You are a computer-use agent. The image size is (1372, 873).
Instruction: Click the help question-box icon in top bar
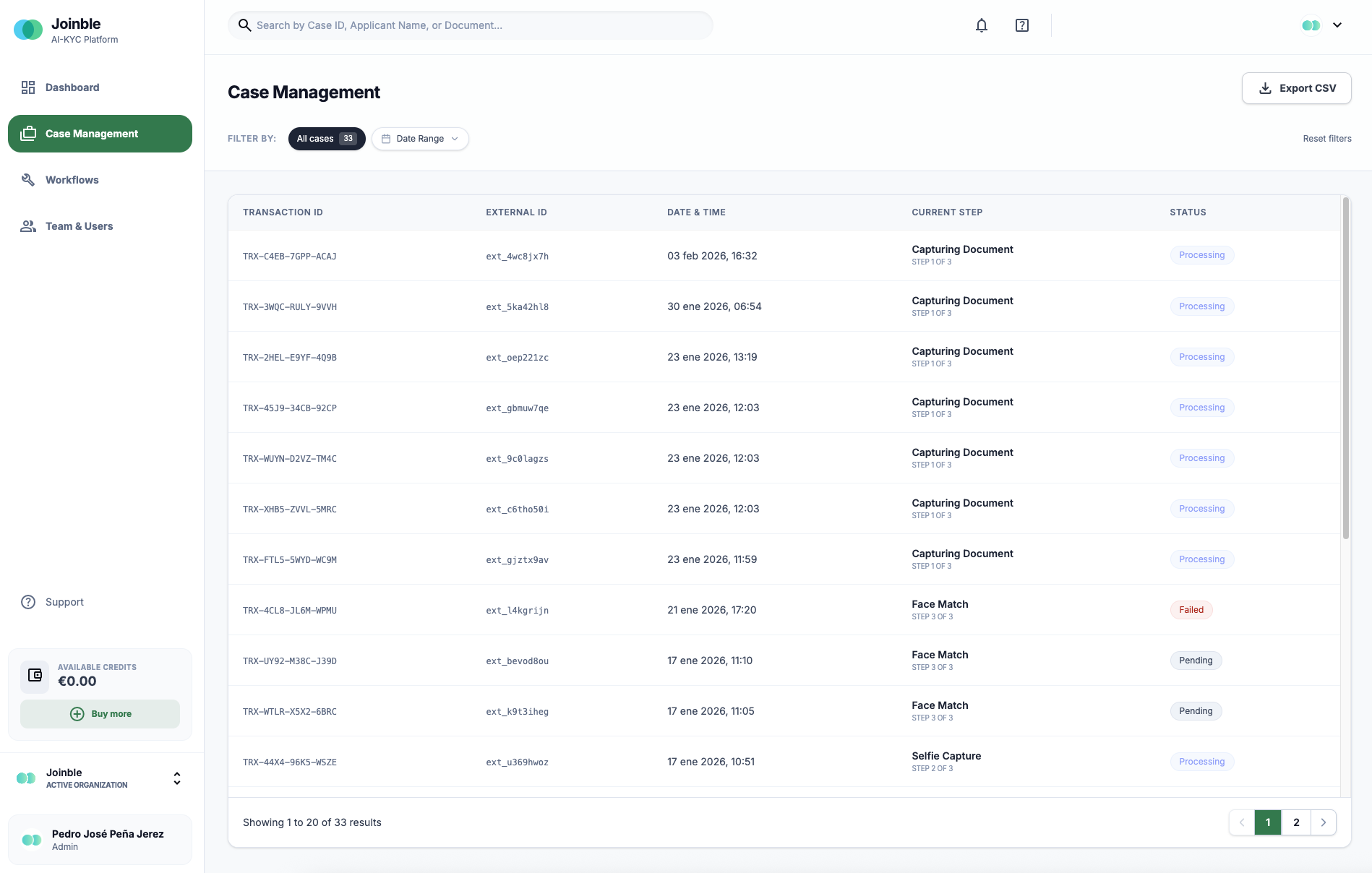tap(1021, 25)
